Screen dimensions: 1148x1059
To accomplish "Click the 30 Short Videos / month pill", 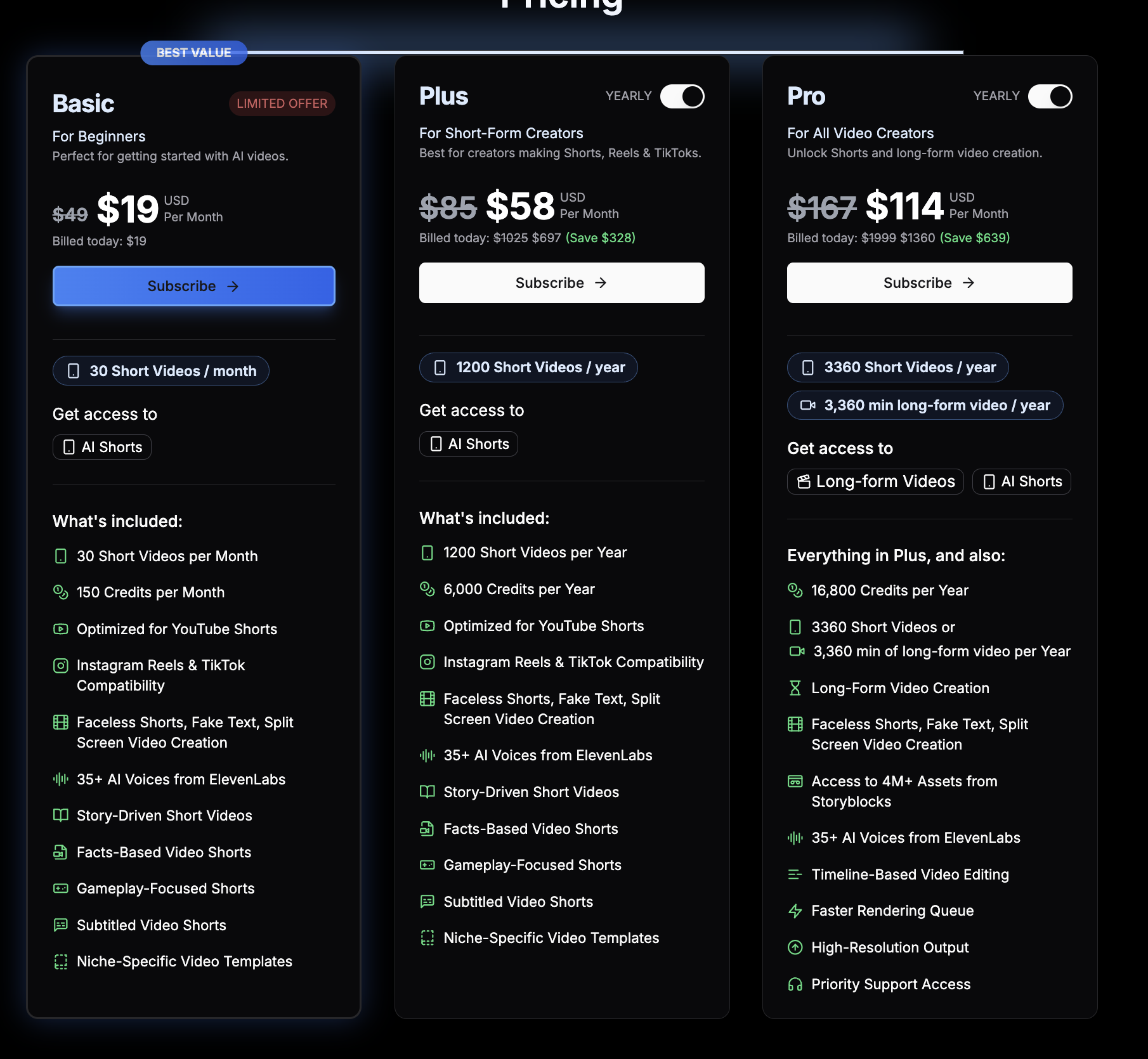I will [x=161, y=371].
